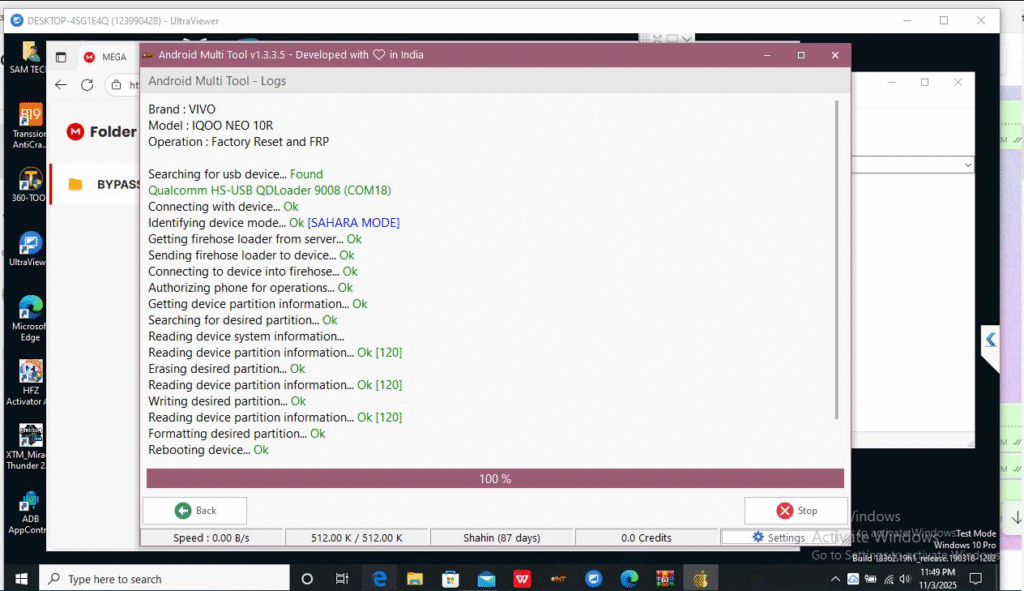Click the log panel vertical scrollbar

point(837,260)
